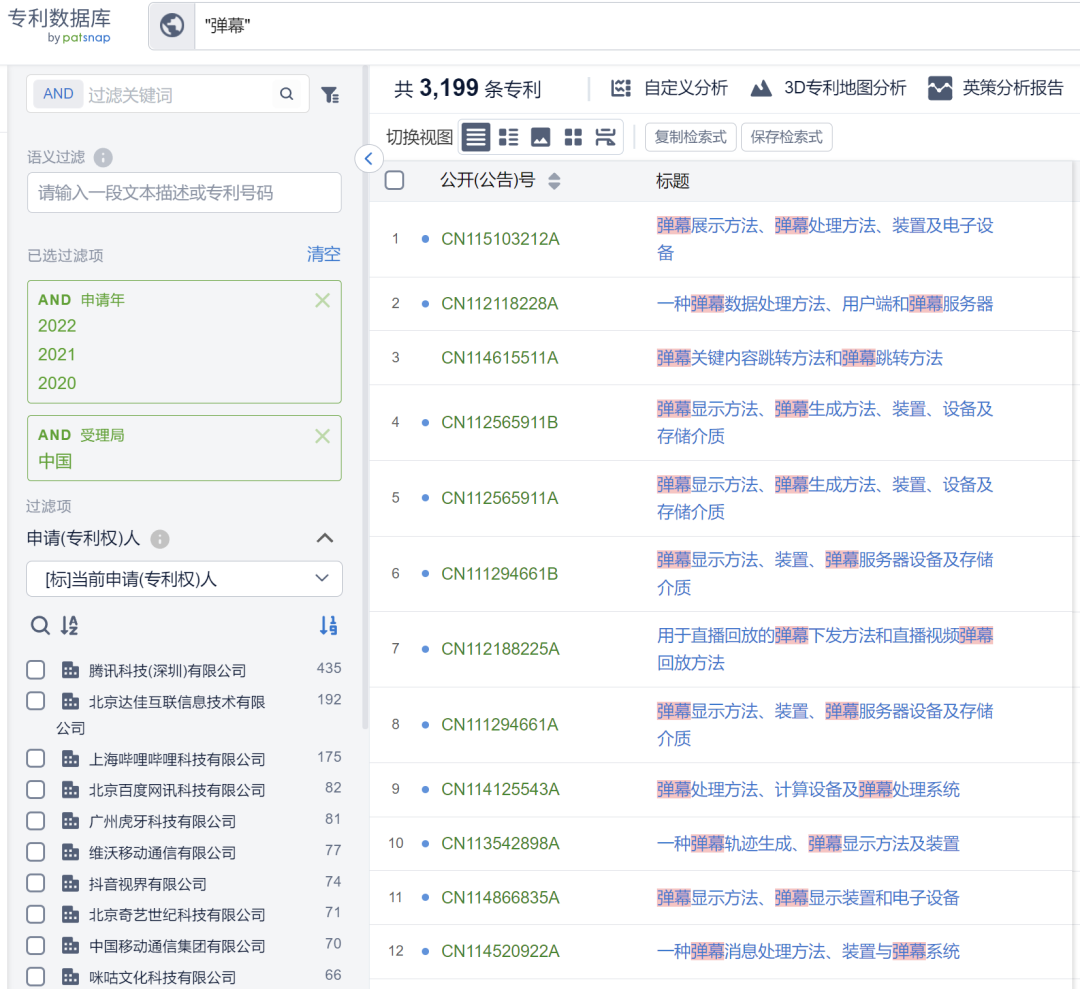Check the select-all checkbox in the table header
The width and height of the screenshot is (1080, 989).
(395, 180)
